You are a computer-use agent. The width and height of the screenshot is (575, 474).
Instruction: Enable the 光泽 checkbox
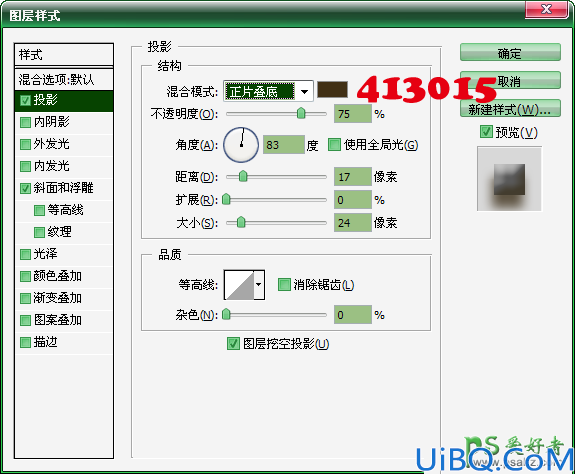click(x=25, y=254)
